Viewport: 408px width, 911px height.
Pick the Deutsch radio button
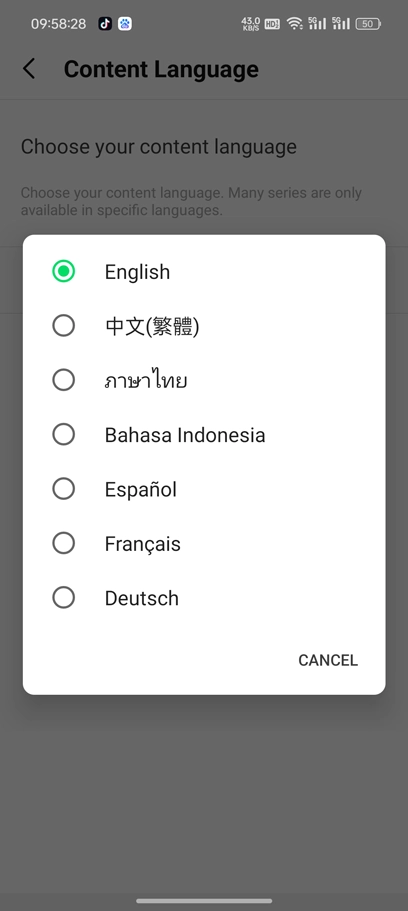click(x=63, y=597)
